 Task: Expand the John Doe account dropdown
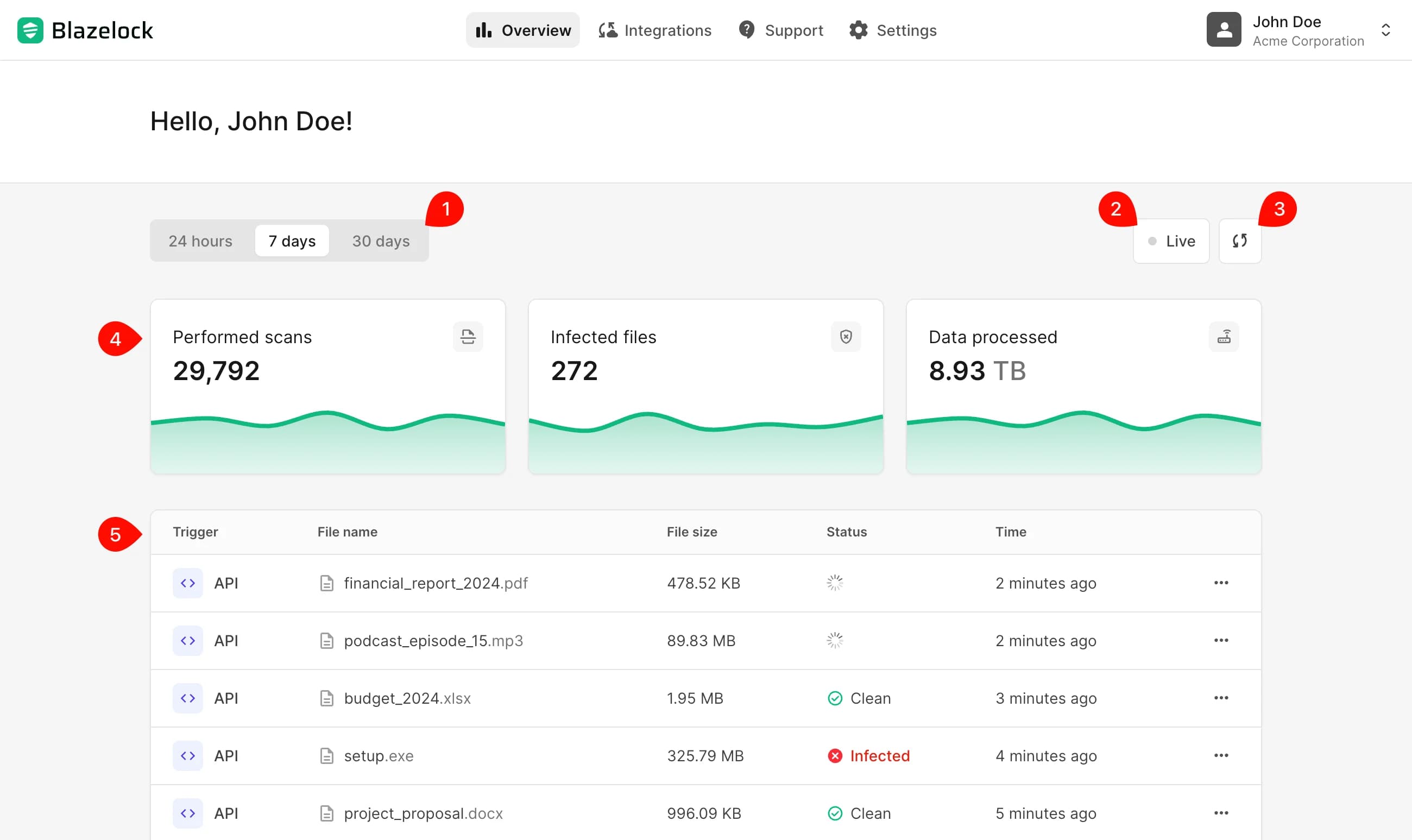(x=1385, y=30)
